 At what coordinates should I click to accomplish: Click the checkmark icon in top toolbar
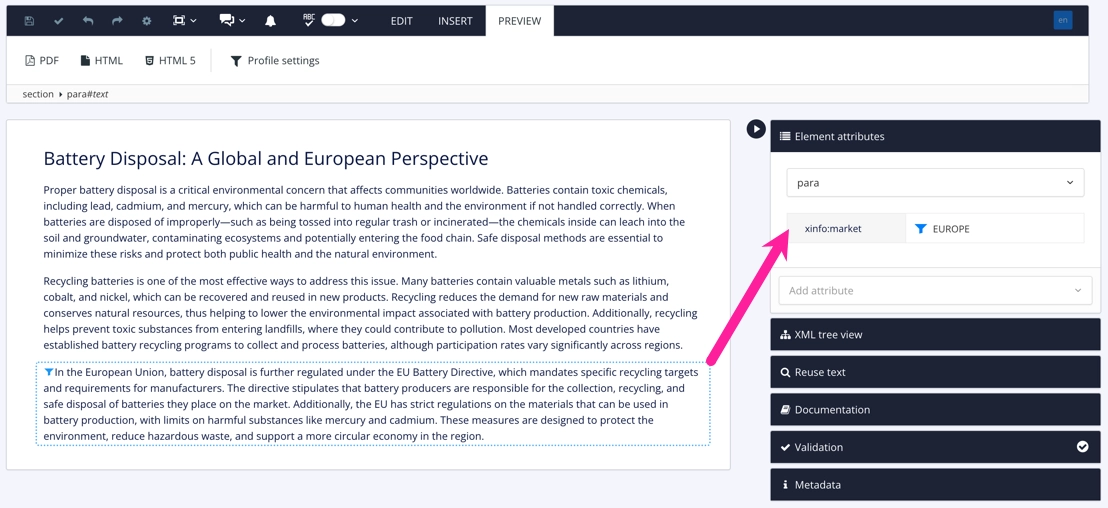59,20
